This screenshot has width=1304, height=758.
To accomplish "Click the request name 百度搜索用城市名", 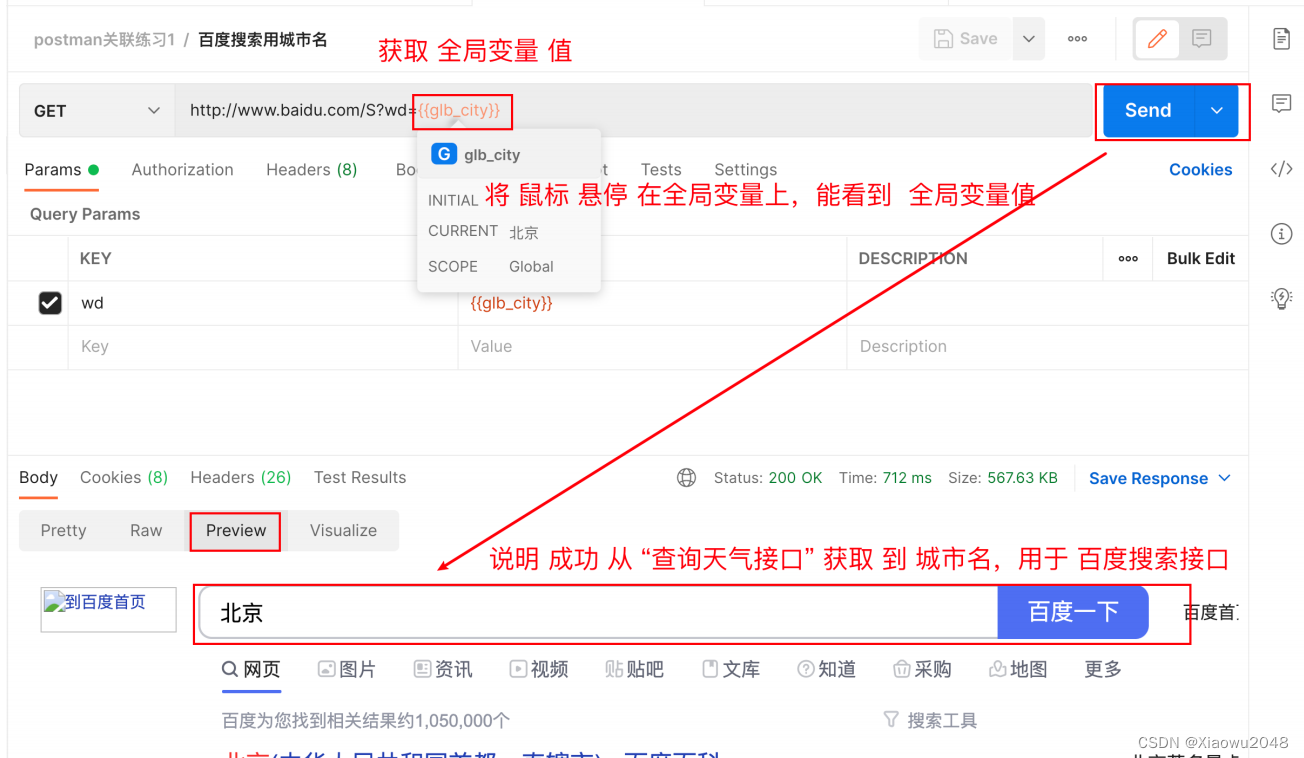I will pos(263,40).
